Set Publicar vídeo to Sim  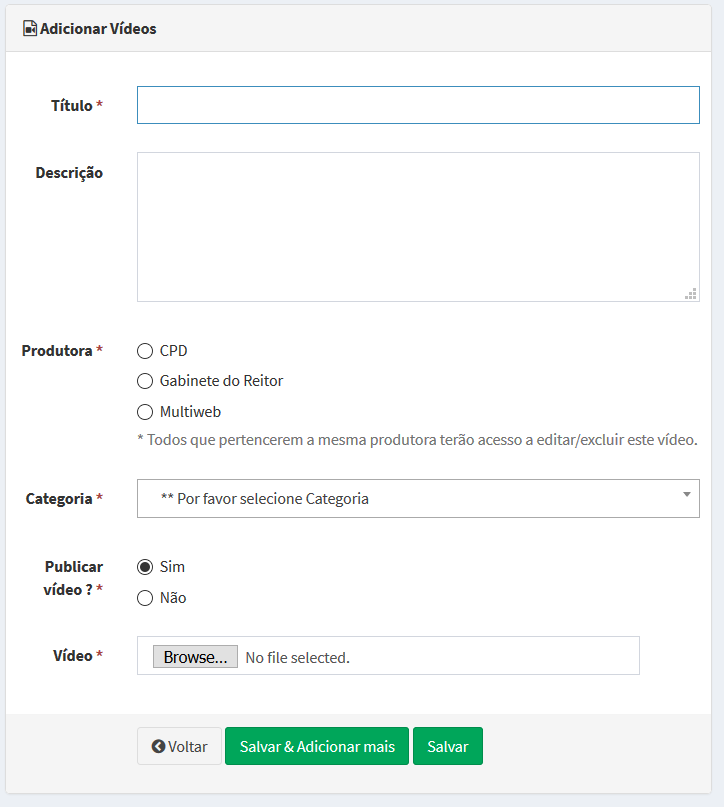click(x=145, y=567)
